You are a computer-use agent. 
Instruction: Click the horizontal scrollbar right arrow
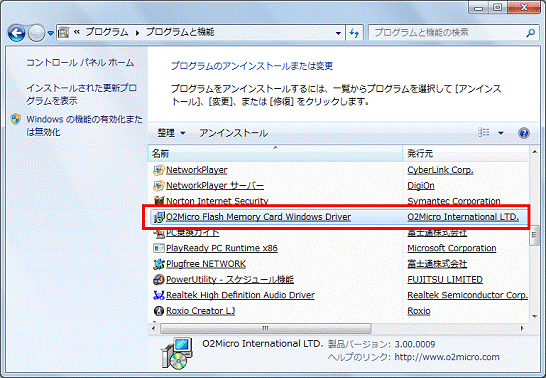click(522, 328)
